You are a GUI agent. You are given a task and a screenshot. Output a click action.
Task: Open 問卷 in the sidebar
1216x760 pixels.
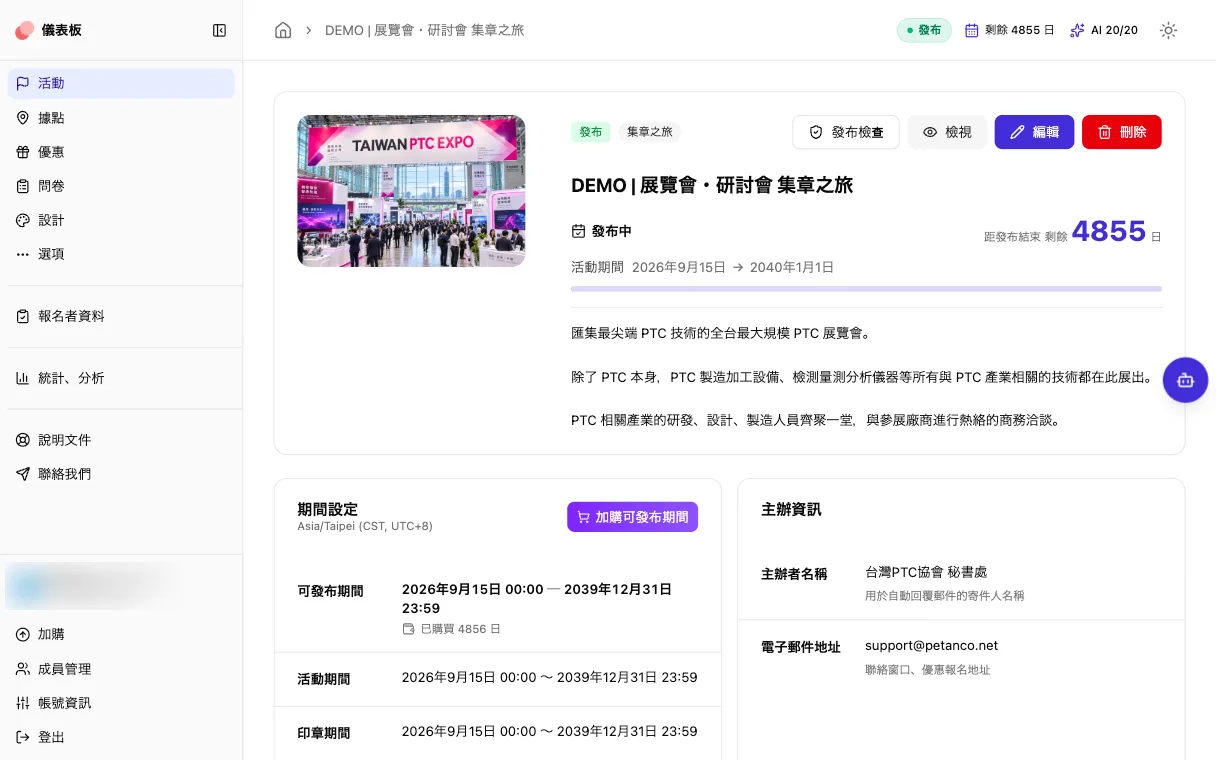click(121, 186)
